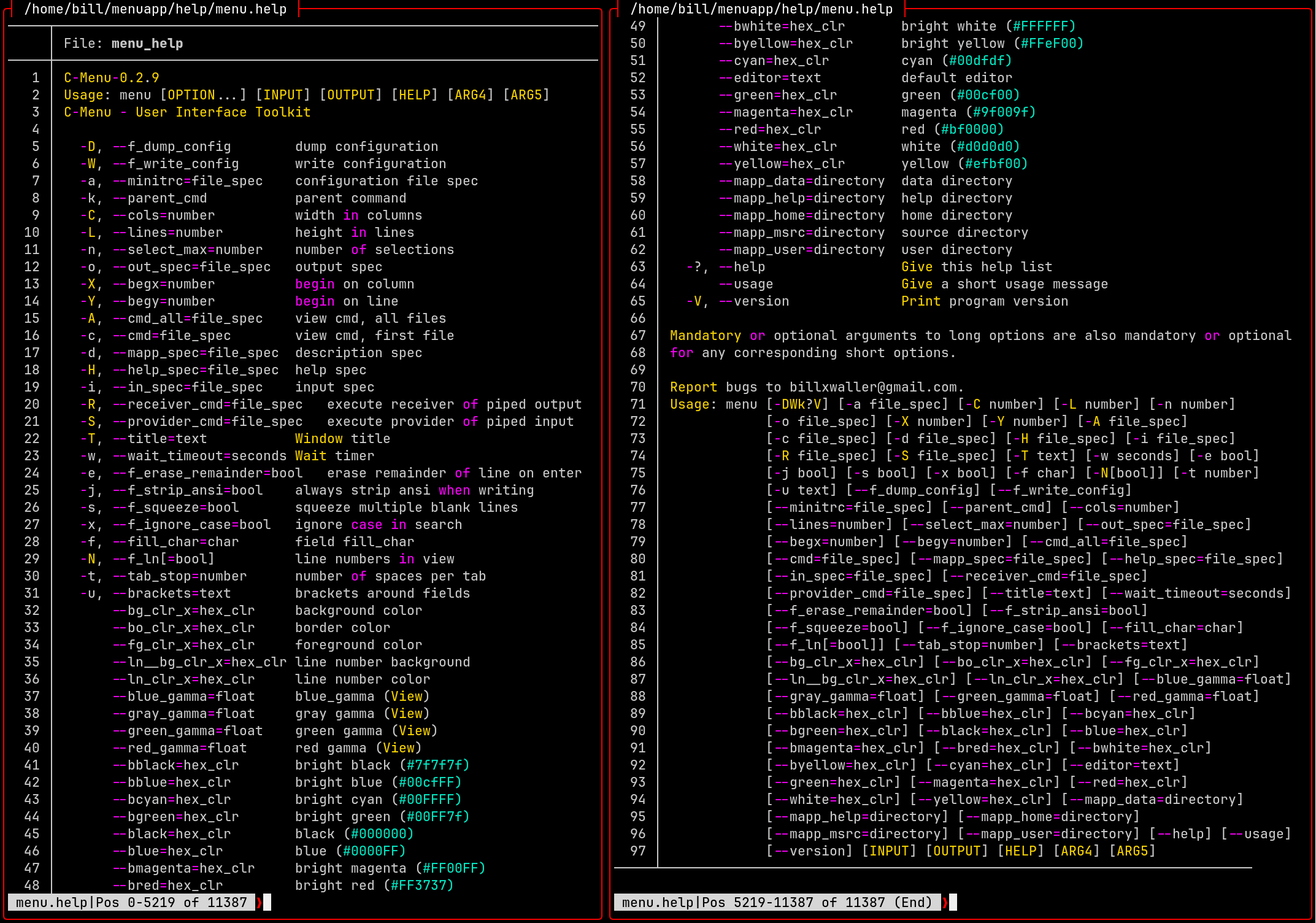This screenshot has width=1316, height=923.
Task: Click 'line number background' description
Action: point(383,662)
